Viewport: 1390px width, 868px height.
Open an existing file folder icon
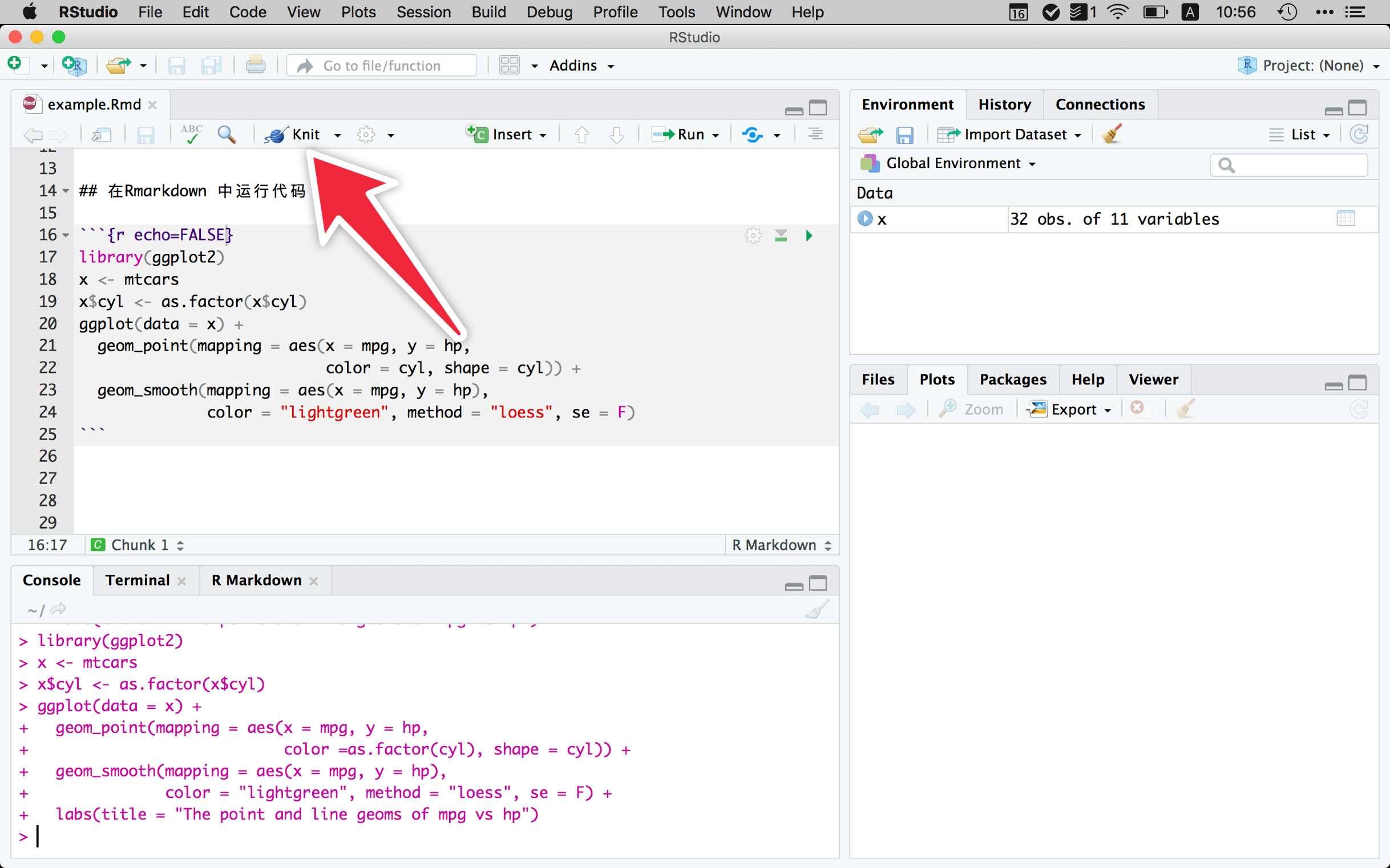point(119,65)
